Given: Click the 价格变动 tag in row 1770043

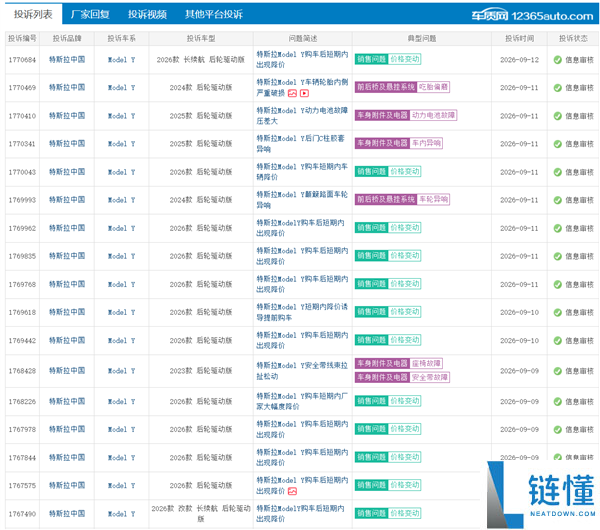Looking at the screenshot, I should coord(405,171).
